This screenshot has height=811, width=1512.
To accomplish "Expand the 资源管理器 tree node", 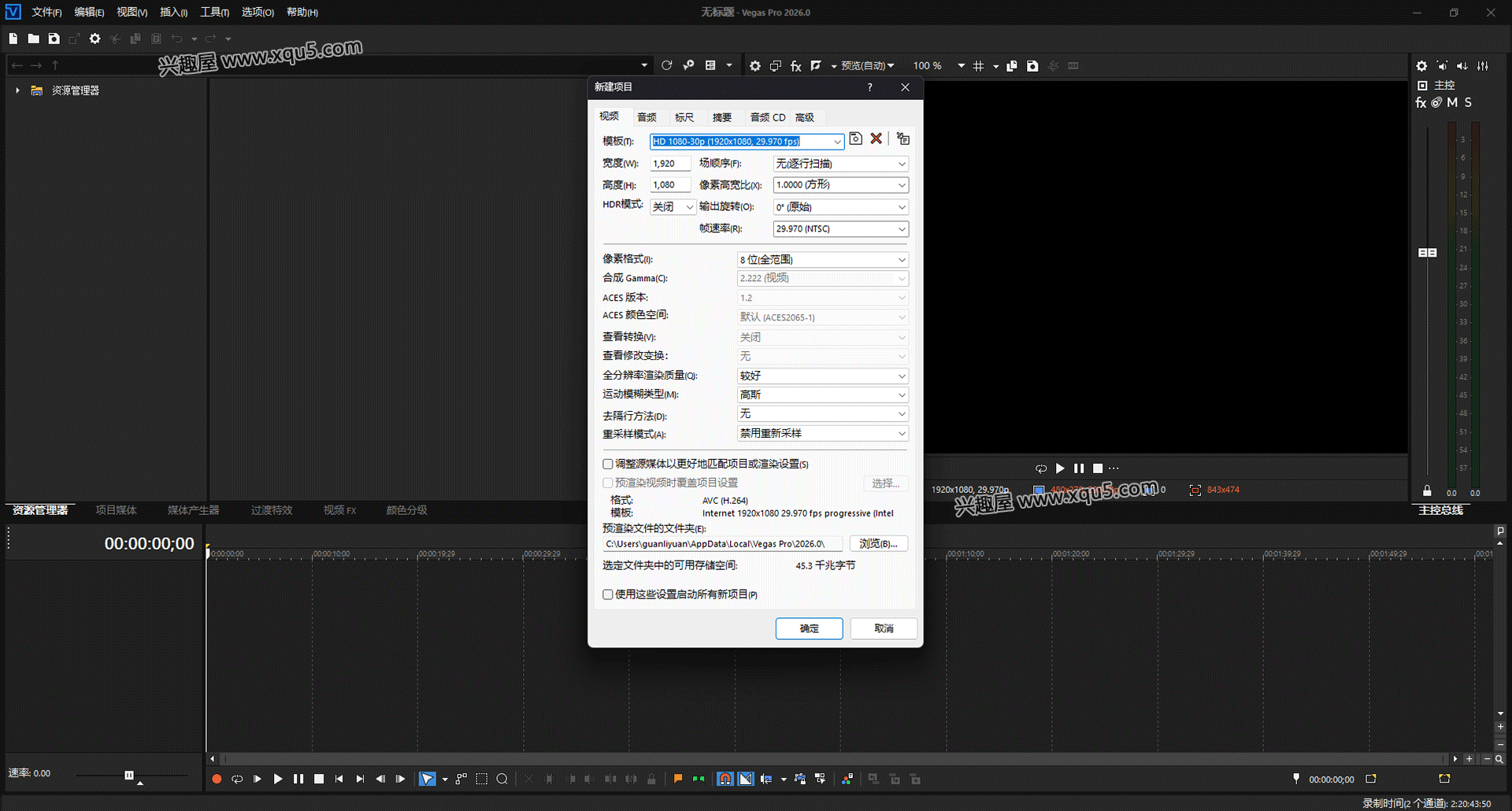I will [x=17, y=91].
